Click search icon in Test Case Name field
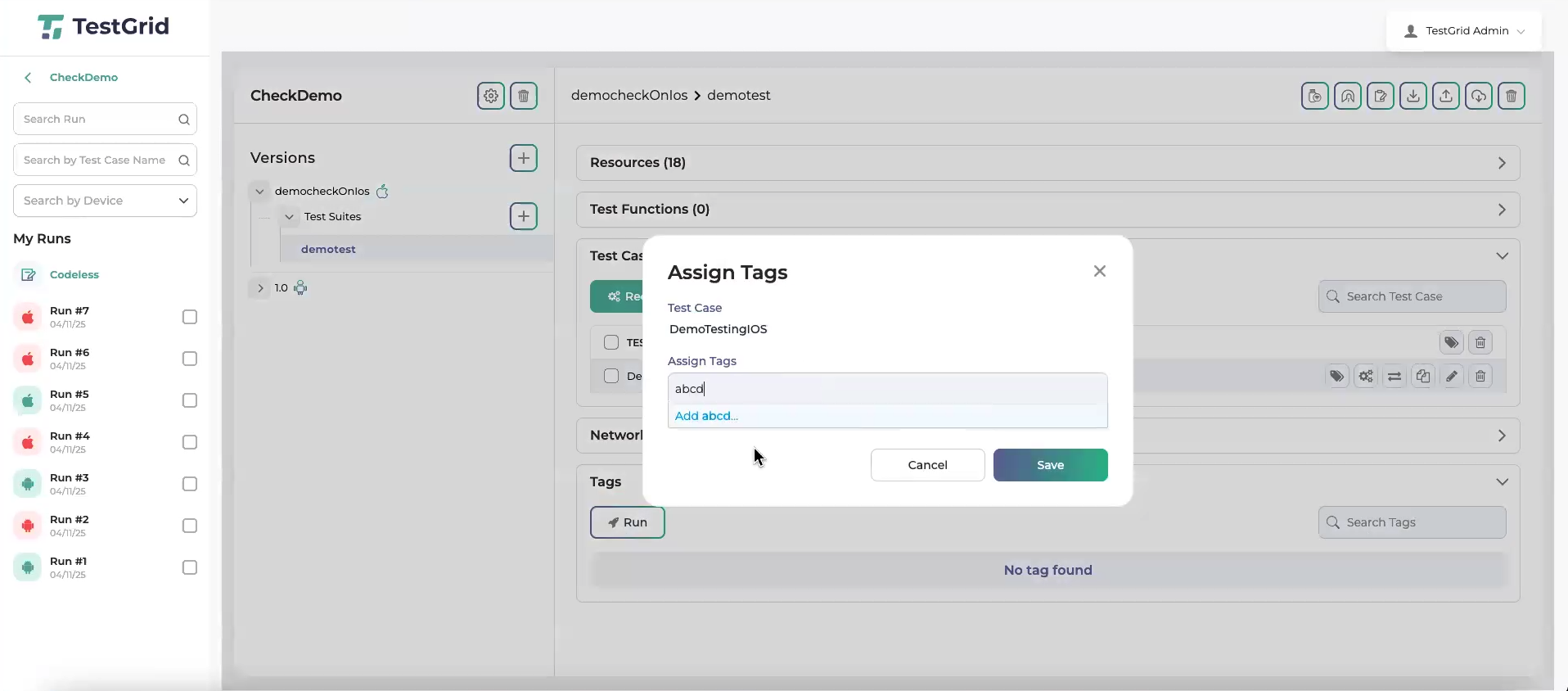 point(184,160)
